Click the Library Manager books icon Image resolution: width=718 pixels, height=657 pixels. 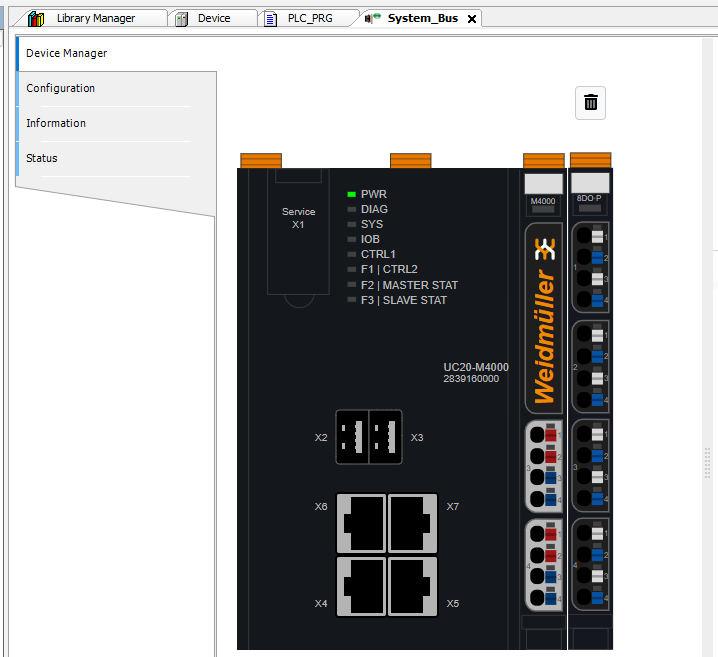click(x=36, y=19)
